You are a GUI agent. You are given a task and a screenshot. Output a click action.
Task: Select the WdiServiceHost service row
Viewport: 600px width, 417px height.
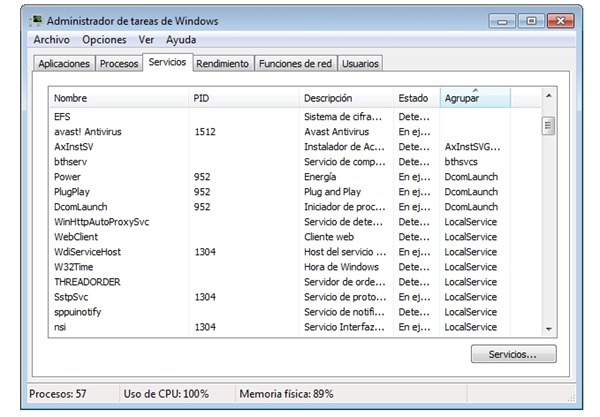tap(295, 252)
